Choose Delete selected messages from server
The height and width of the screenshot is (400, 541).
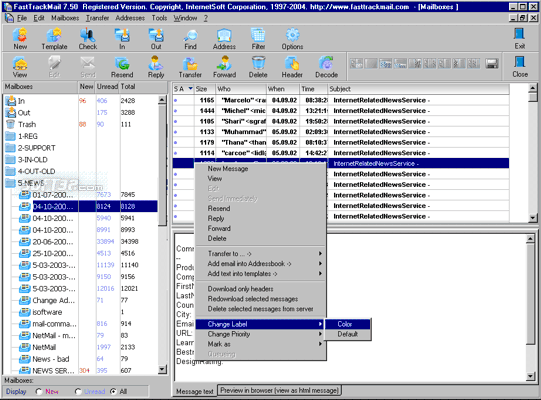260,309
